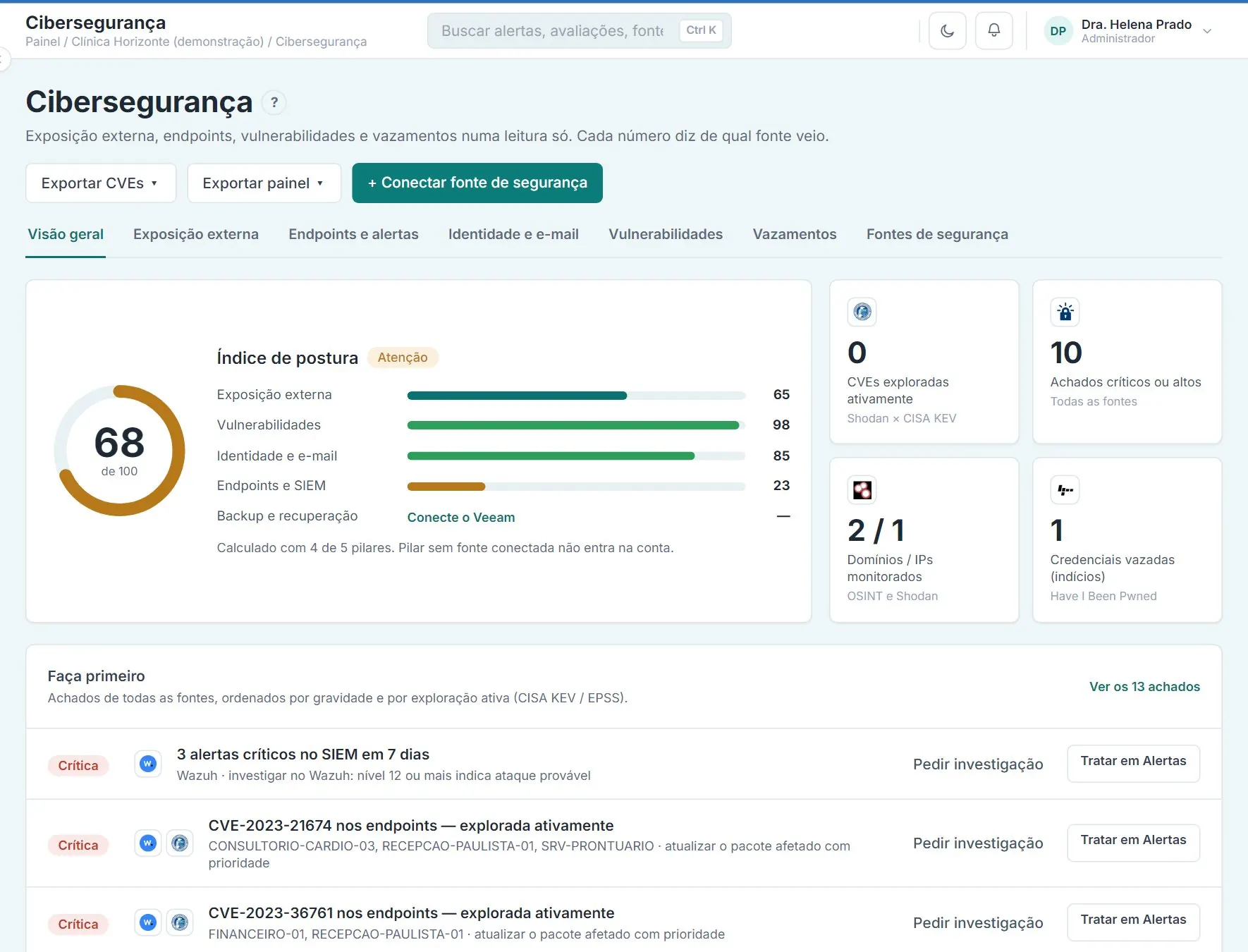Focus the Buscar alertas search field
The height and width of the screenshot is (952, 1248).
click(579, 31)
